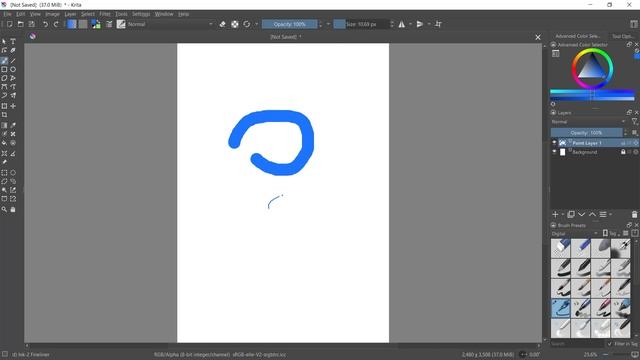Click the Undo arrow icon

[45, 24]
